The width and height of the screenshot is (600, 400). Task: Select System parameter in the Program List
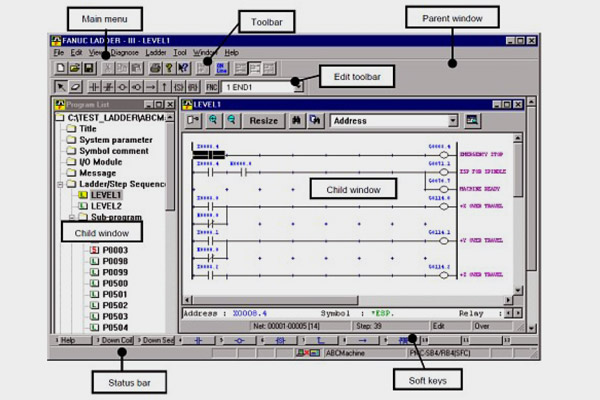(116, 140)
